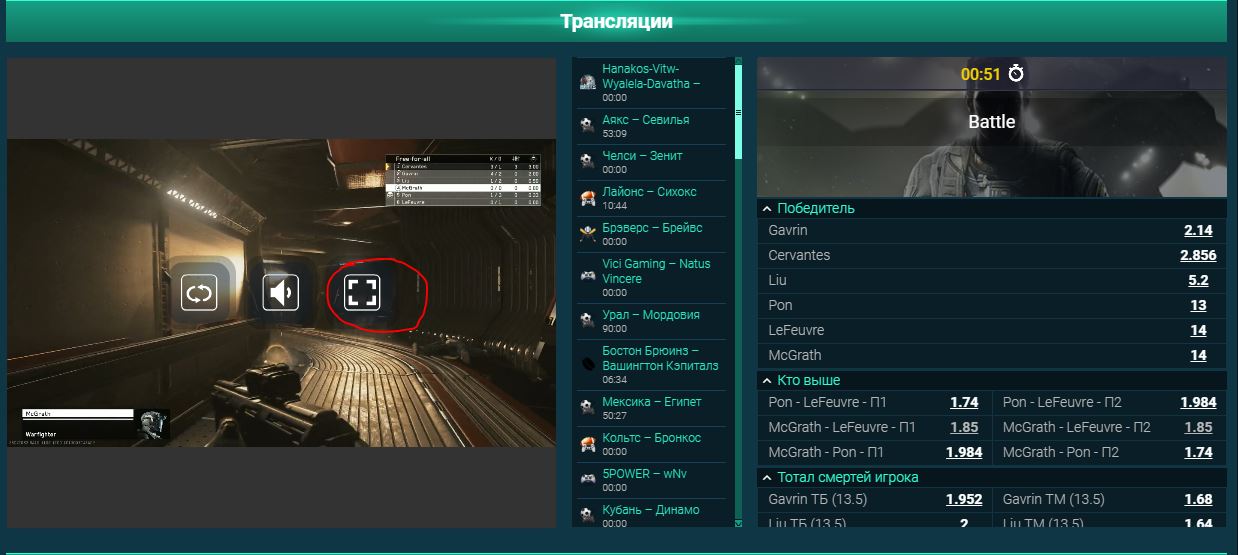Click the reload stream icon
Viewport: 1238px width, 555px height.
199,292
